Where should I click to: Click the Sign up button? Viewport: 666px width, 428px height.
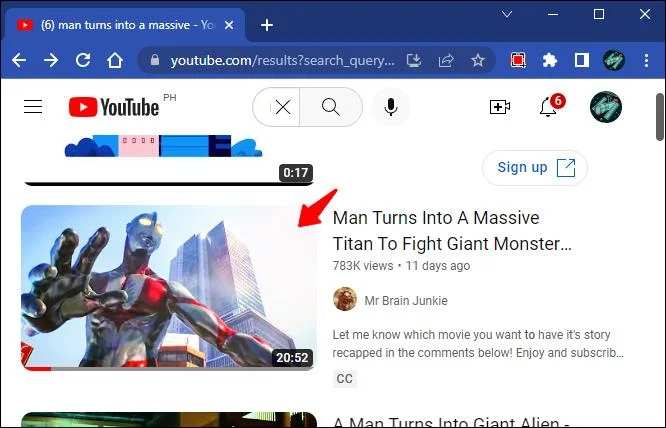coord(535,168)
